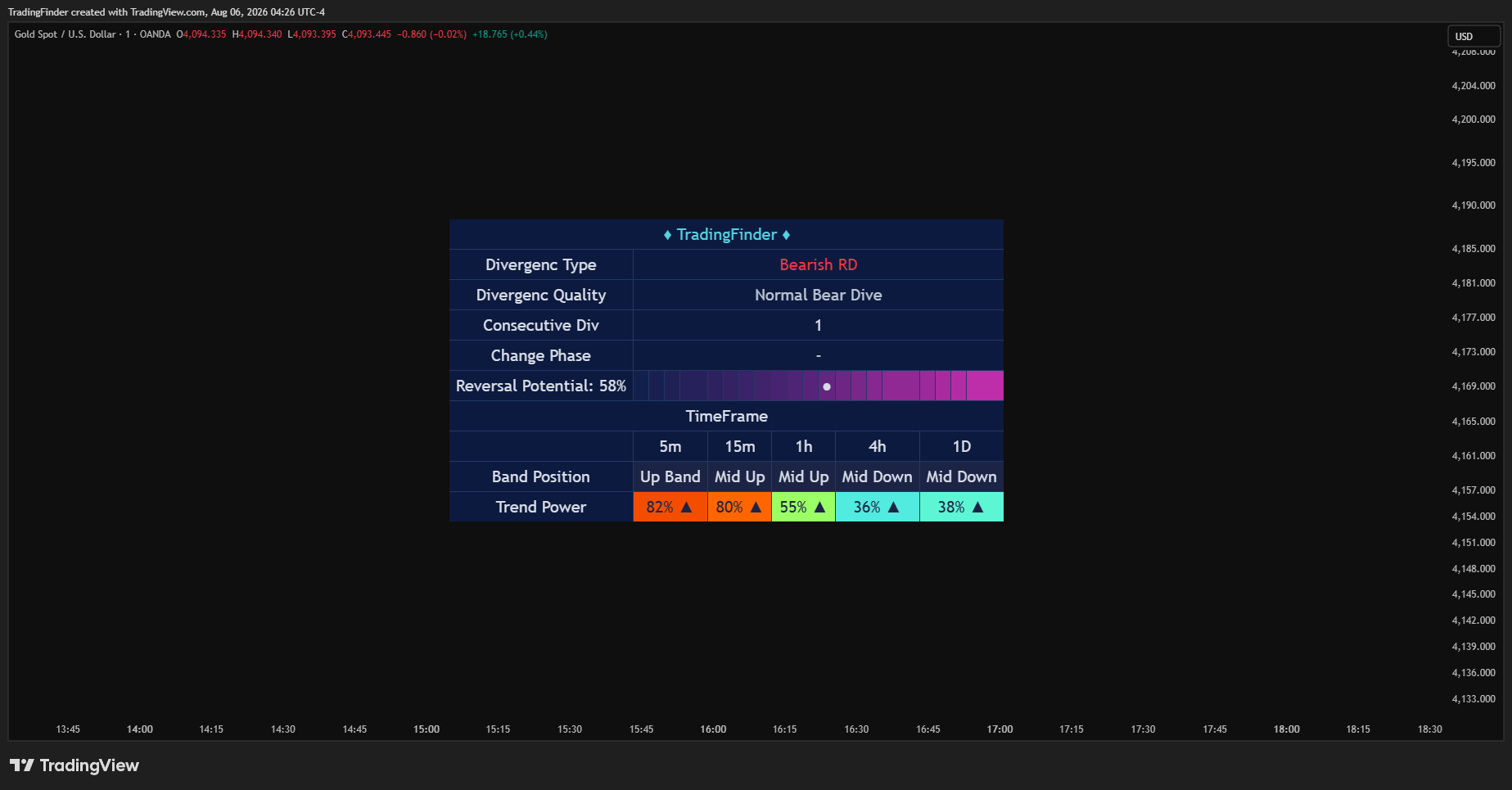Viewport: 1512px width, 790px height.
Task: Click the red Bearish RD value
Action: [819, 265]
